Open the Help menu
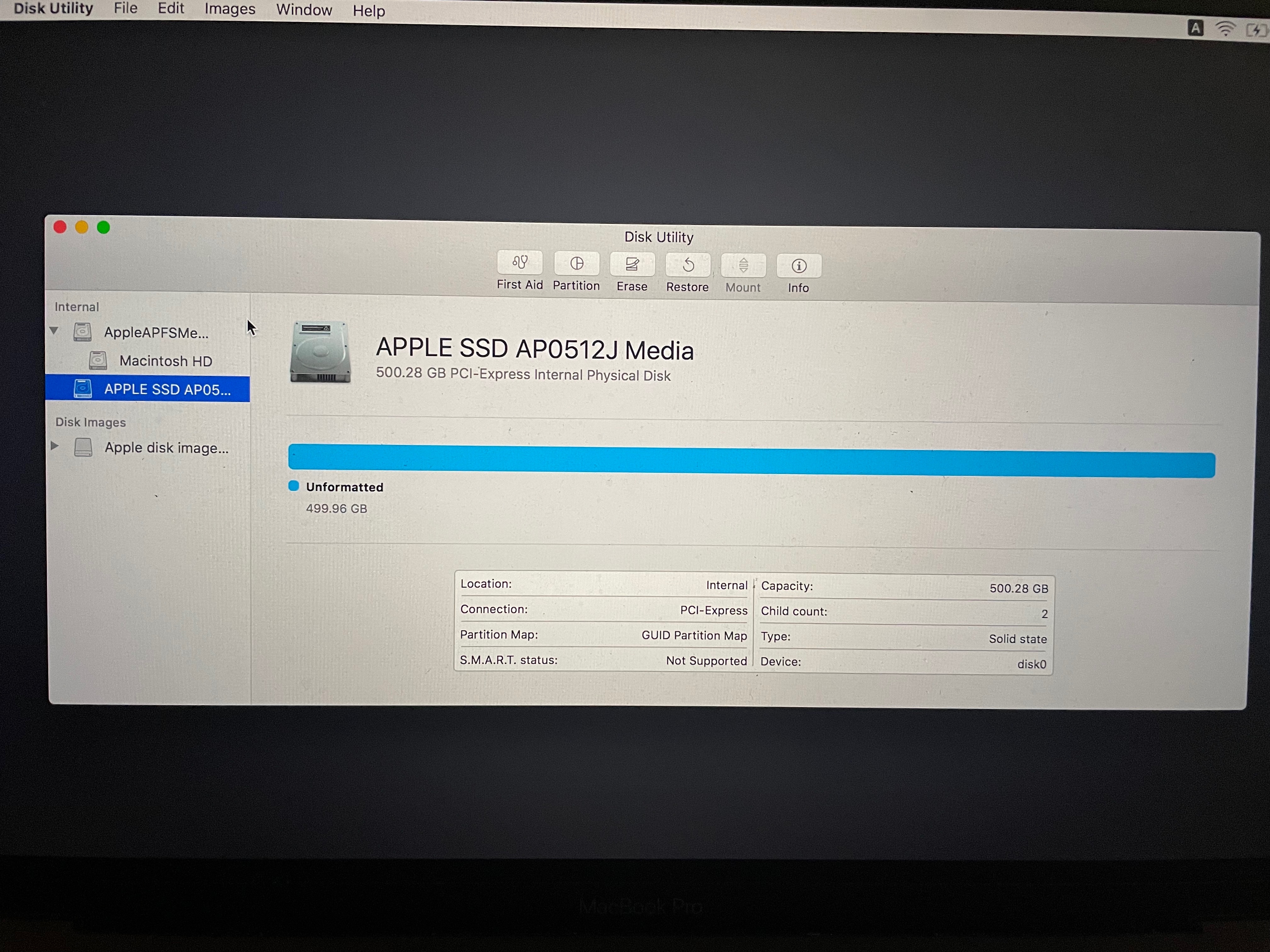The width and height of the screenshot is (1270, 952). click(x=369, y=11)
